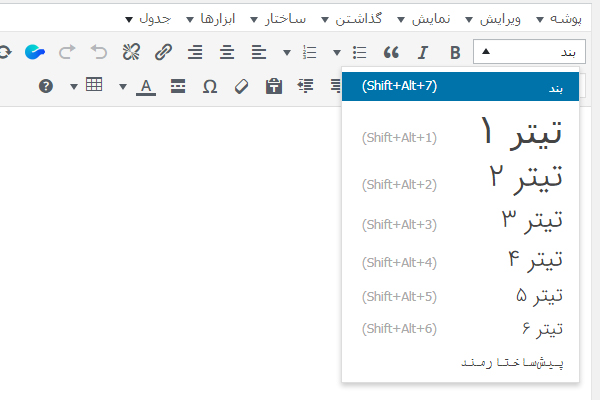The image size is (600, 400).
Task: Align text to the right
Action: pos(195,52)
